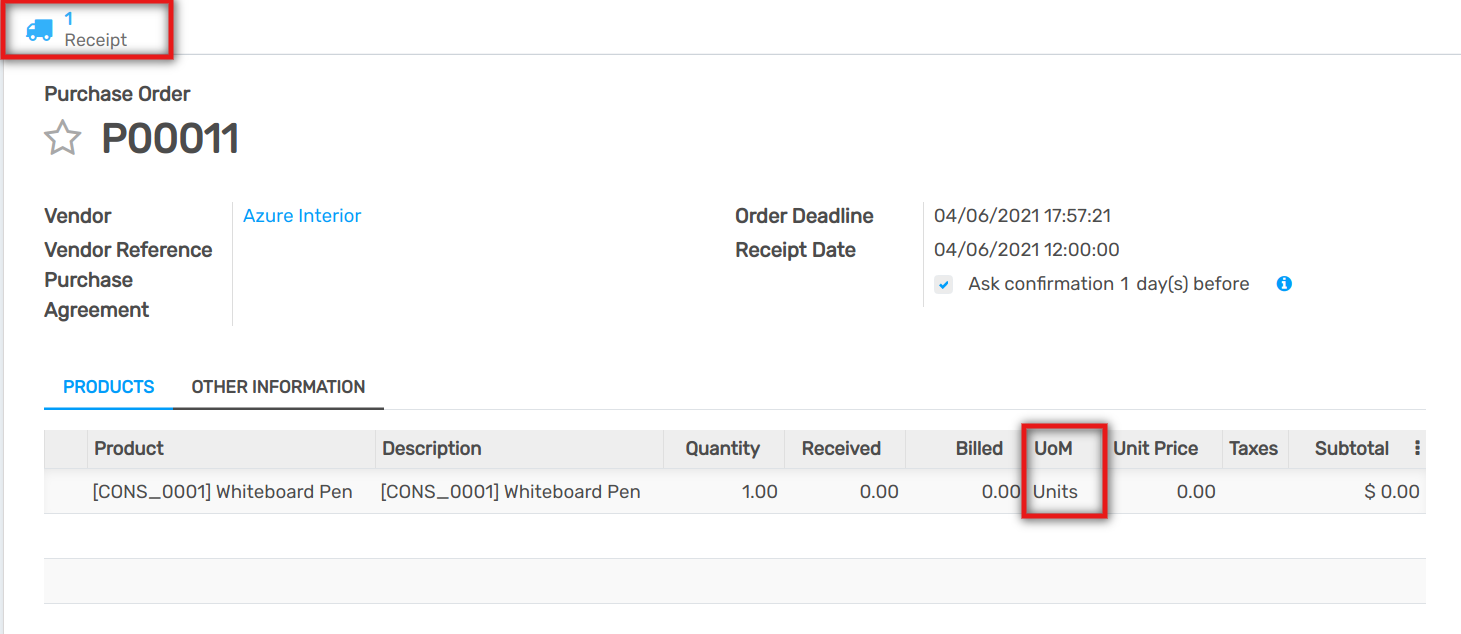Click the UoM column header
1461x634 pixels.
[1053, 449]
